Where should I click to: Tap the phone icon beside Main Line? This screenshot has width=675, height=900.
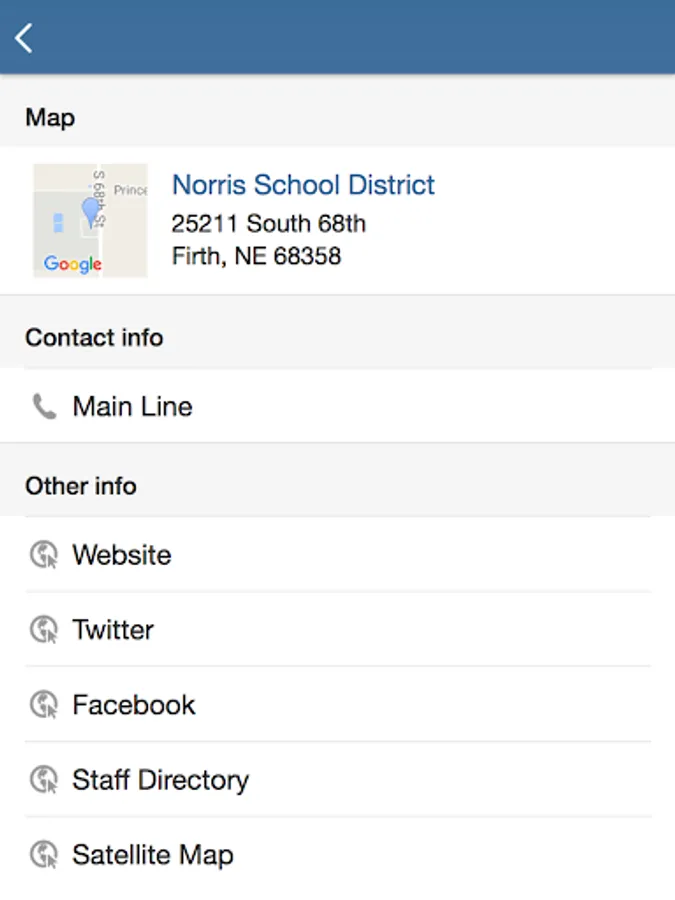click(44, 406)
